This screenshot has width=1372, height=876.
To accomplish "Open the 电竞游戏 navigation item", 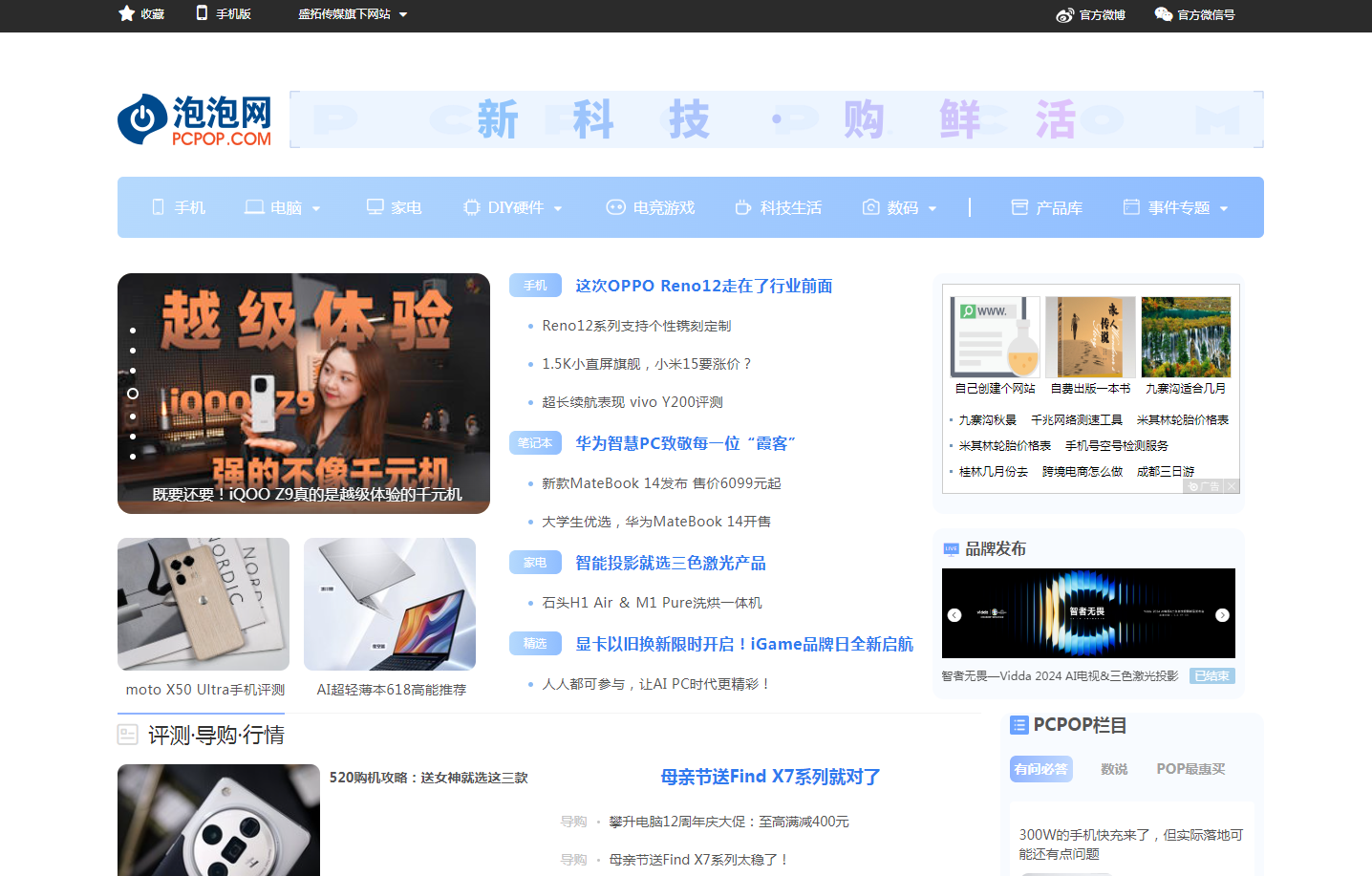I will 663,207.
